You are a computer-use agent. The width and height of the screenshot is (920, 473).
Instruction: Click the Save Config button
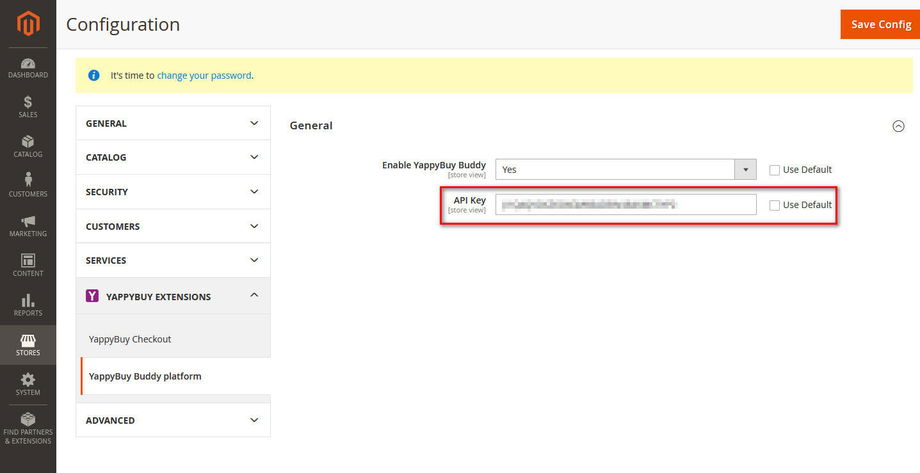tap(880, 24)
